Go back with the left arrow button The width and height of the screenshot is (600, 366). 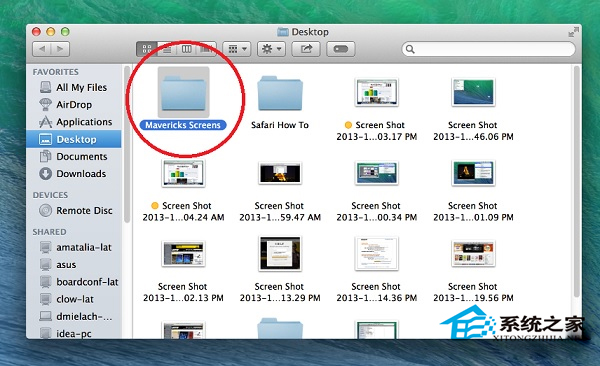pyautogui.click(x=42, y=49)
